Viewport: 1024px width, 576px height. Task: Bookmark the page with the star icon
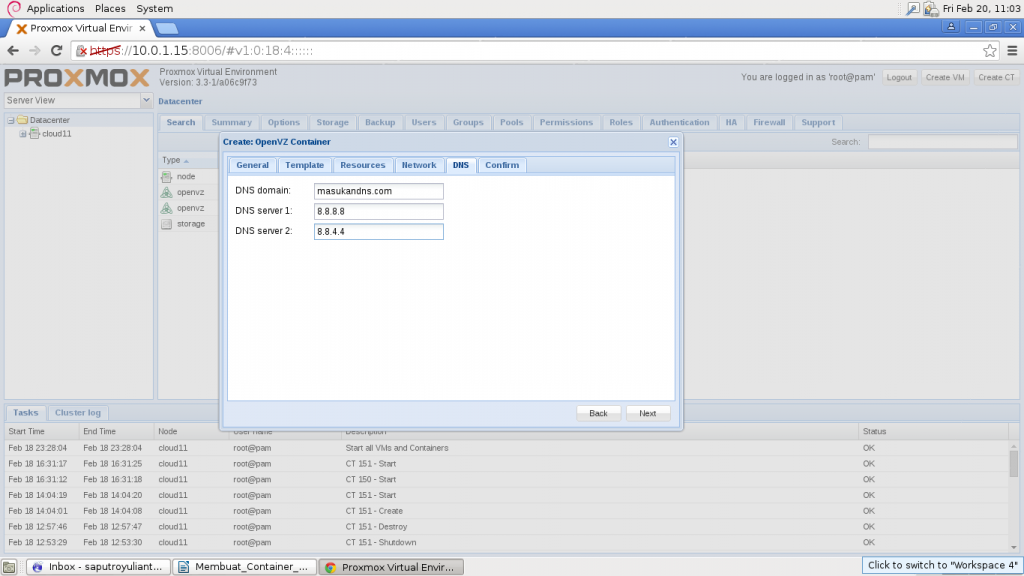coord(989,50)
